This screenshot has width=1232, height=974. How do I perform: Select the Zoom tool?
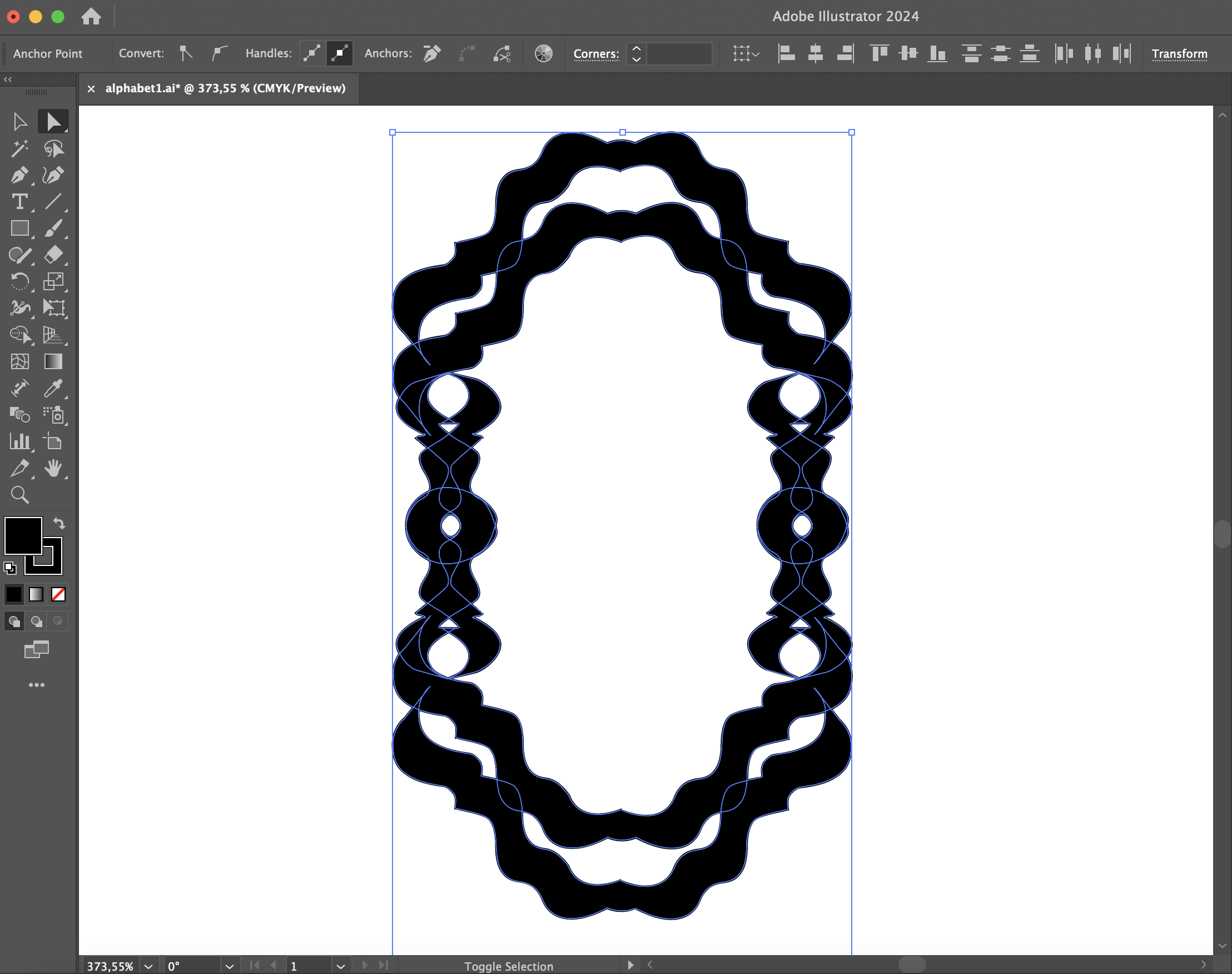coord(19,495)
